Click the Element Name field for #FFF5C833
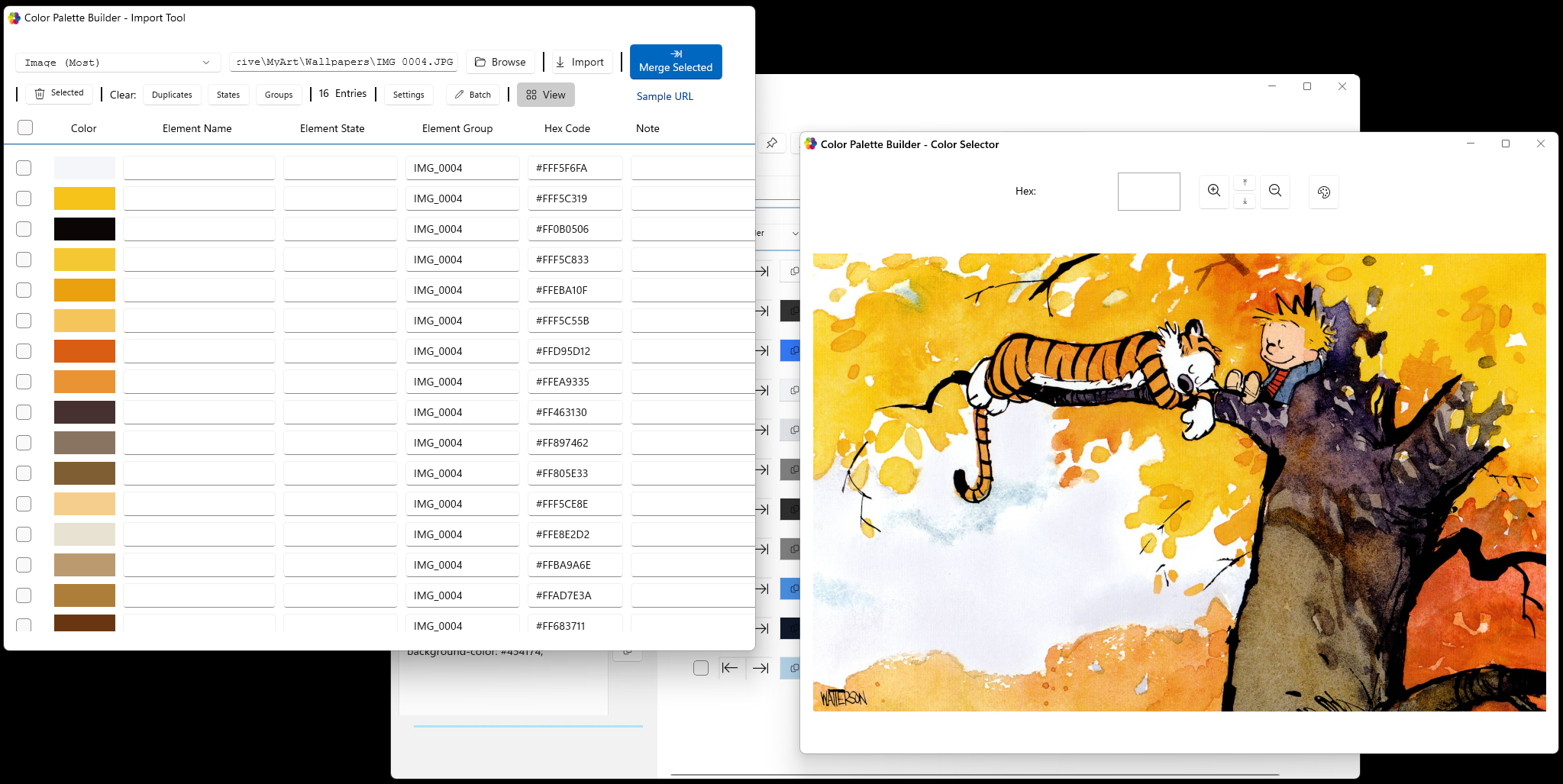This screenshot has width=1563, height=784. [x=199, y=260]
